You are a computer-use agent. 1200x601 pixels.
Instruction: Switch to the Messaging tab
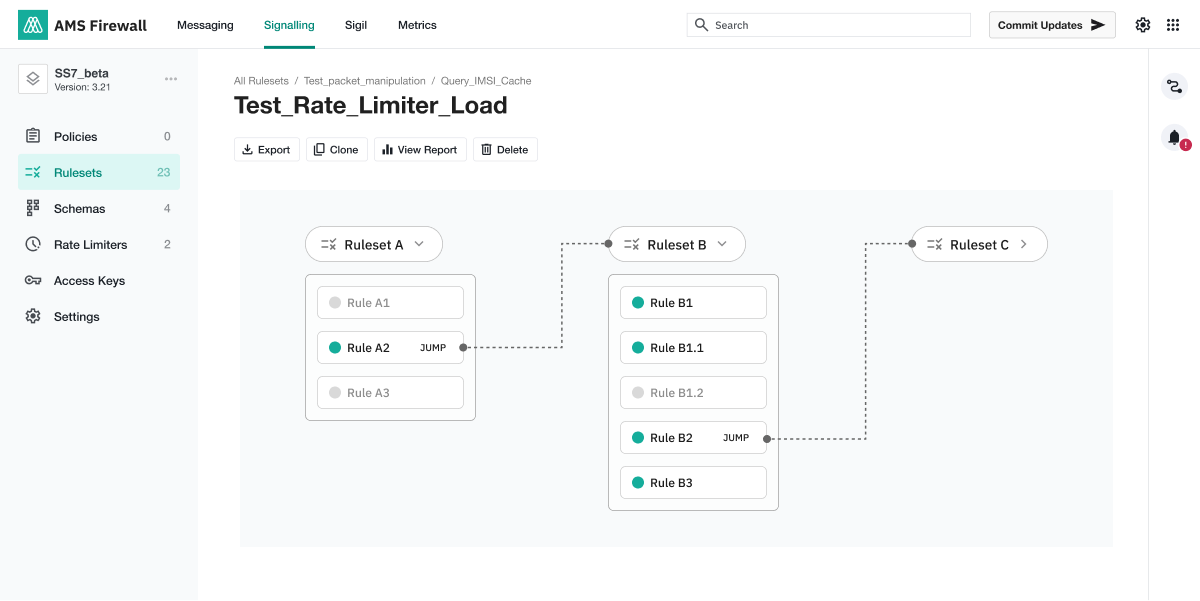[x=205, y=25]
